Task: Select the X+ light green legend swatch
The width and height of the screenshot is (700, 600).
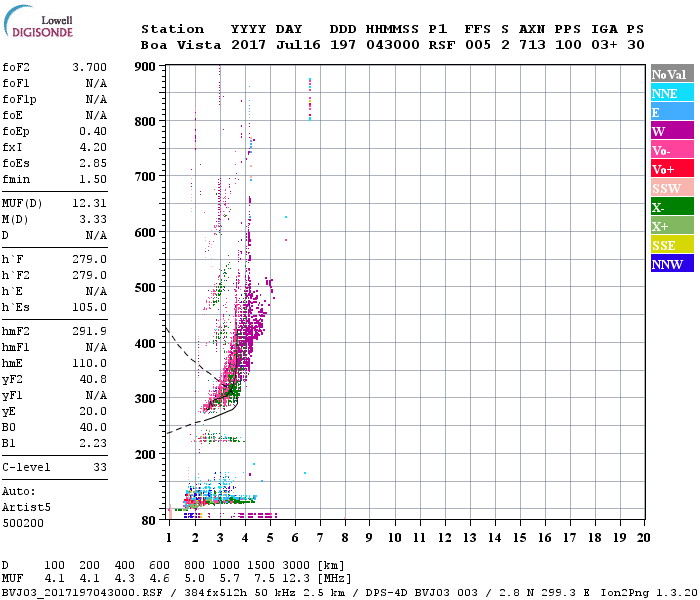Action: point(672,225)
